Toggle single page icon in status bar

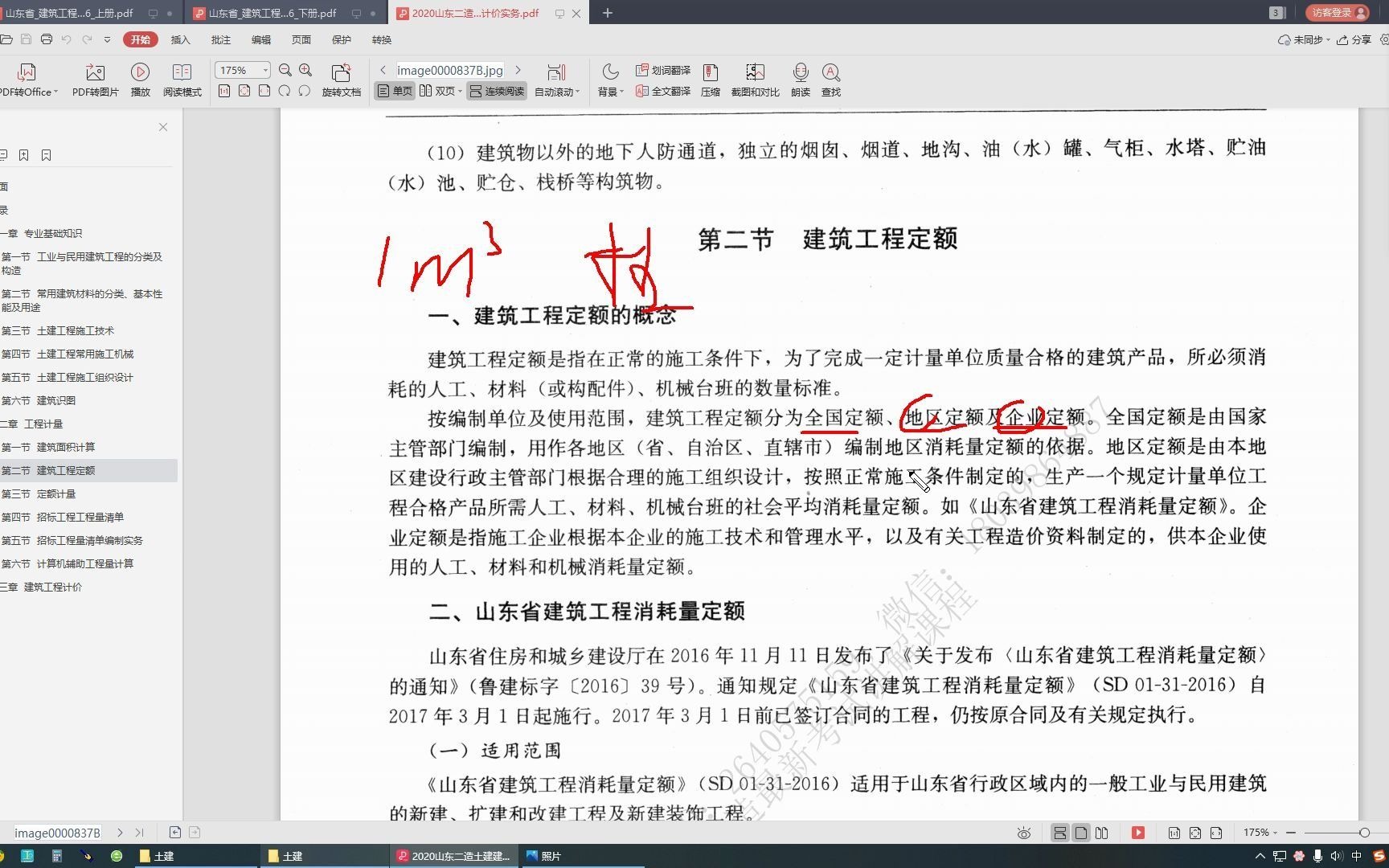pyautogui.click(x=1081, y=833)
